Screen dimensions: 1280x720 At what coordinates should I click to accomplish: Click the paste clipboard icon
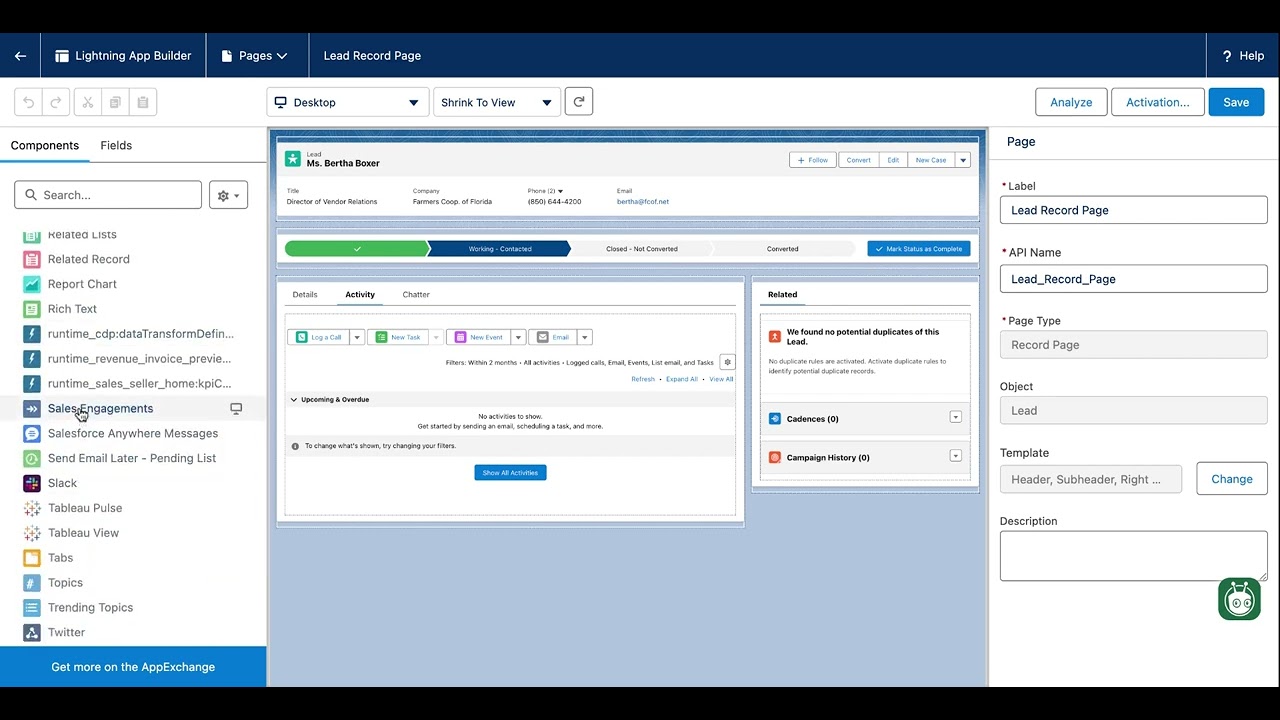tap(143, 102)
